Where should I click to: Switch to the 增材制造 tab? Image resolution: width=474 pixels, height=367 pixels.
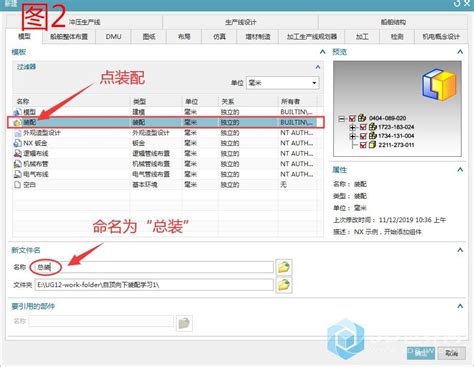[x=258, y=37]
